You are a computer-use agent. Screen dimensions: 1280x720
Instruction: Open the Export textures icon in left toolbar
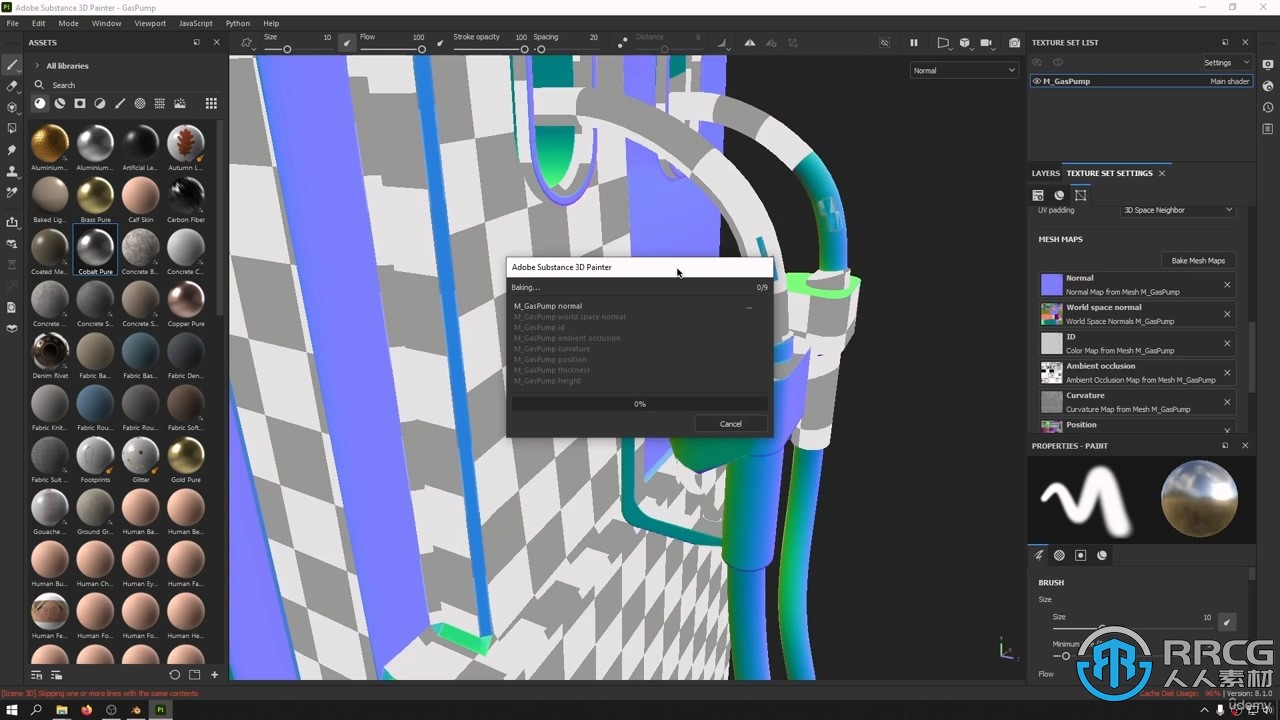[12, 222]
